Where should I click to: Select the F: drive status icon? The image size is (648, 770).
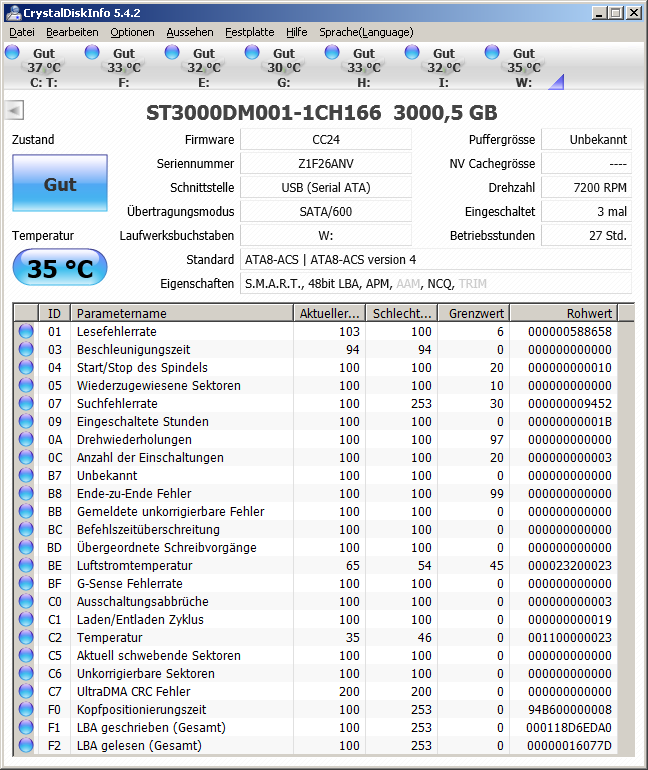(x=92, y=52)
